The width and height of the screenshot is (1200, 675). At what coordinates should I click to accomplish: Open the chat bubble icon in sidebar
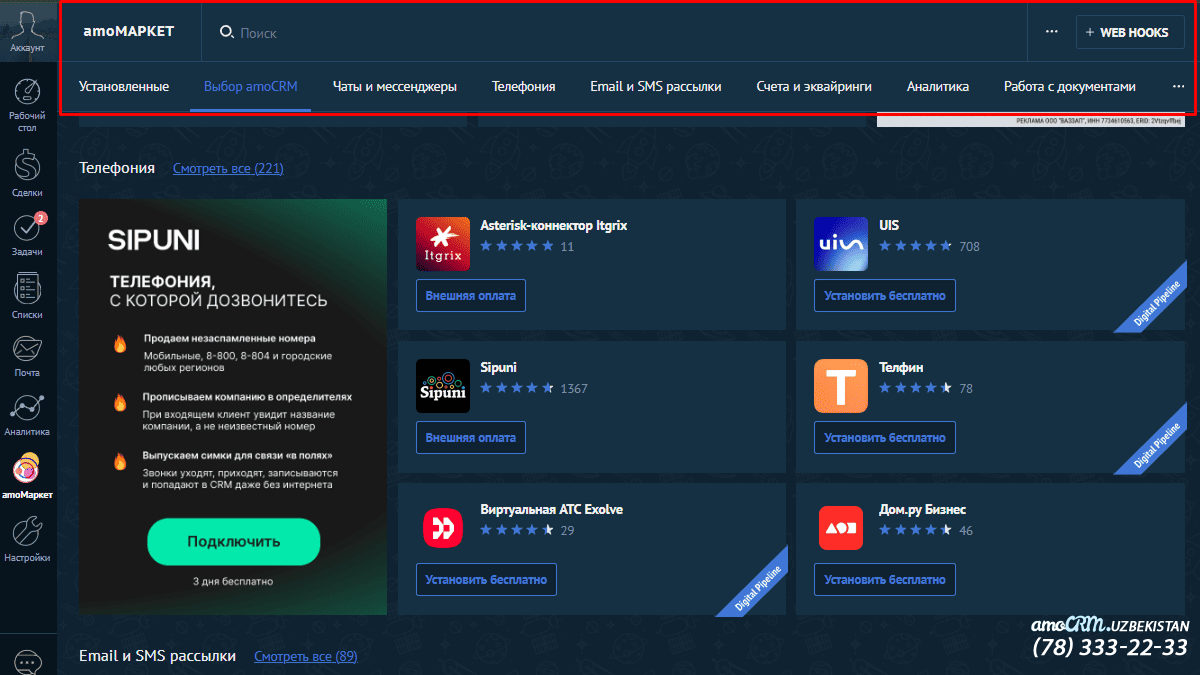28,663
